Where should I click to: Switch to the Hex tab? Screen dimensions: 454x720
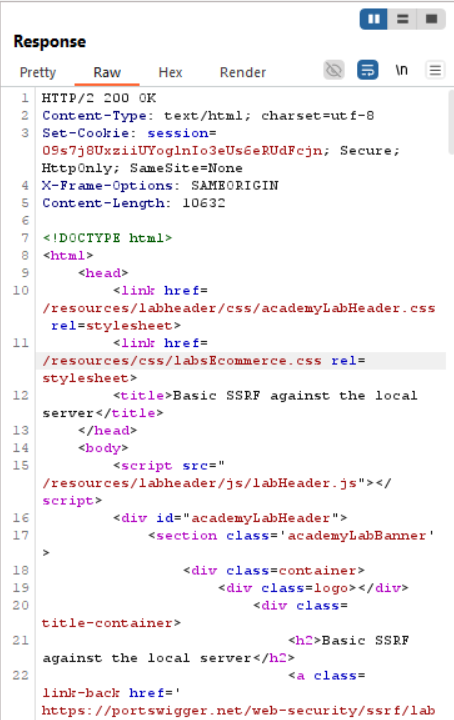170,73
